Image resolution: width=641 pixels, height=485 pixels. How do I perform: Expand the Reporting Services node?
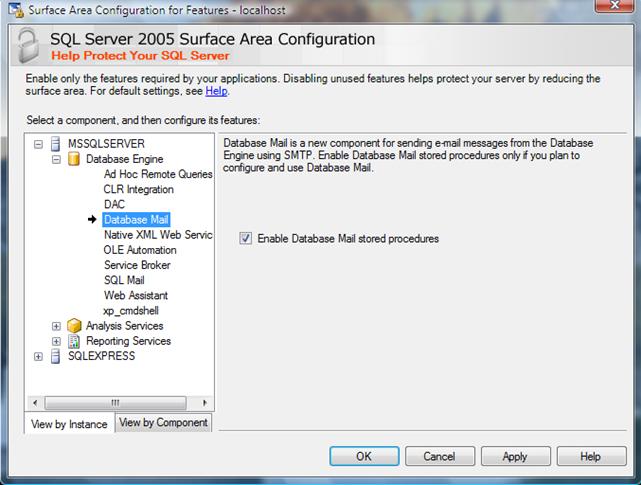coord(56,341)
